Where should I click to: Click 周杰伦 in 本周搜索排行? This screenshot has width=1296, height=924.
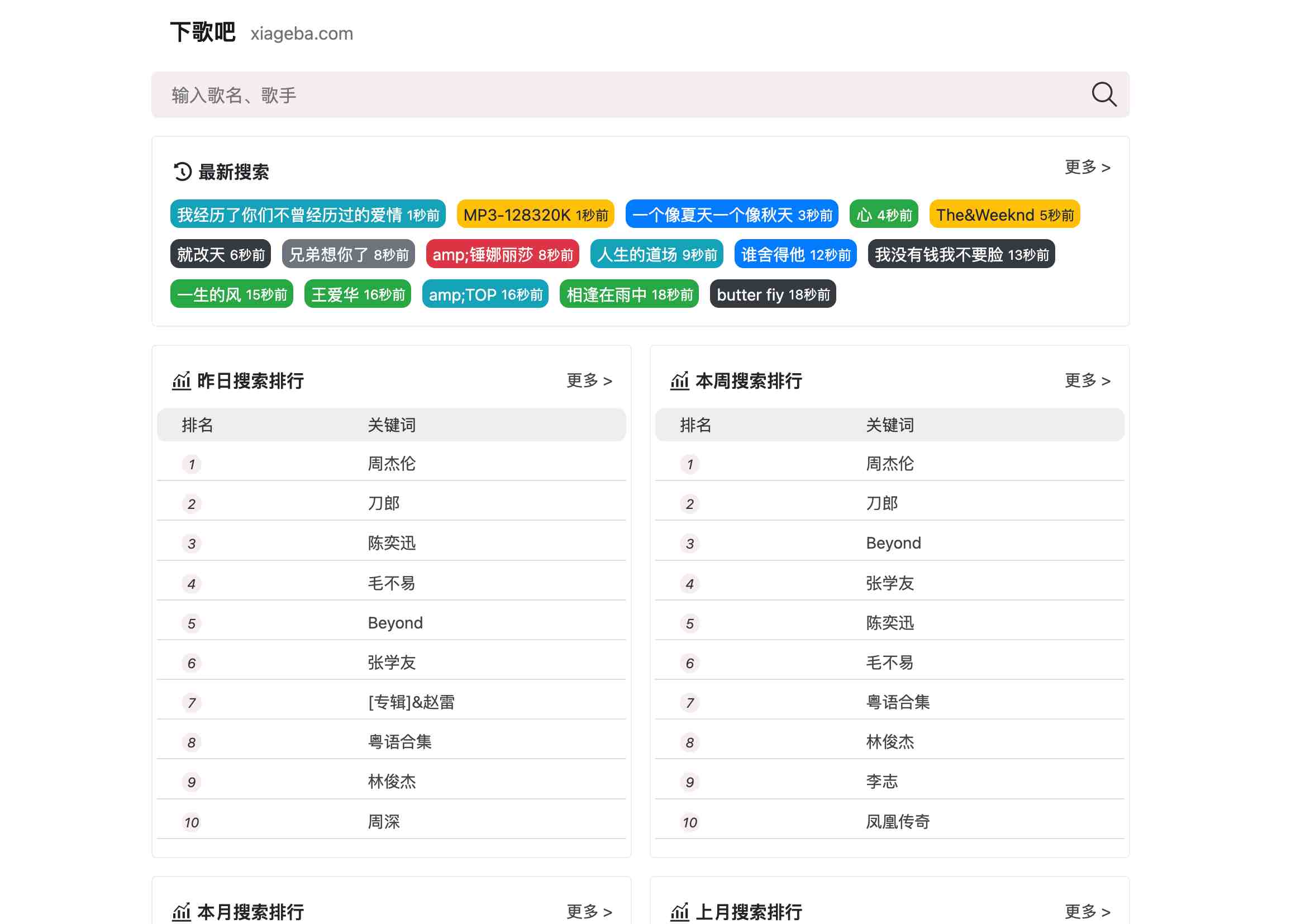coord(890,464)
